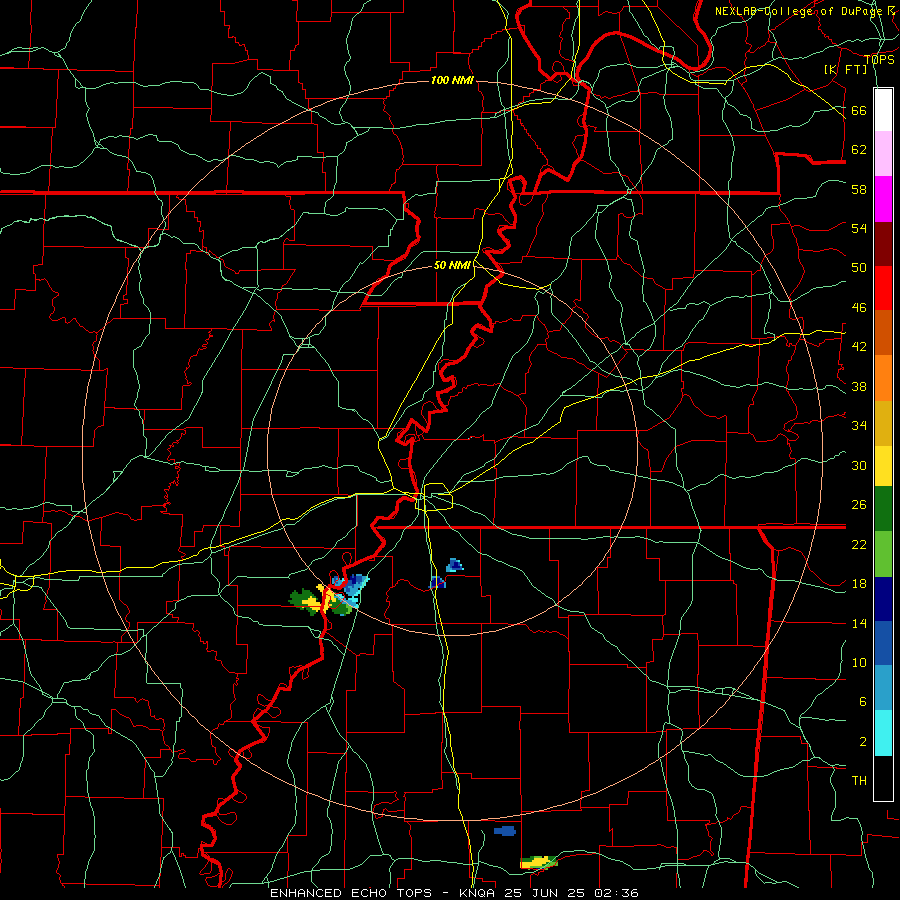Click the 30 value on the legend
The width and height of the screenshot is (900, 900).
tap(859, 465)
